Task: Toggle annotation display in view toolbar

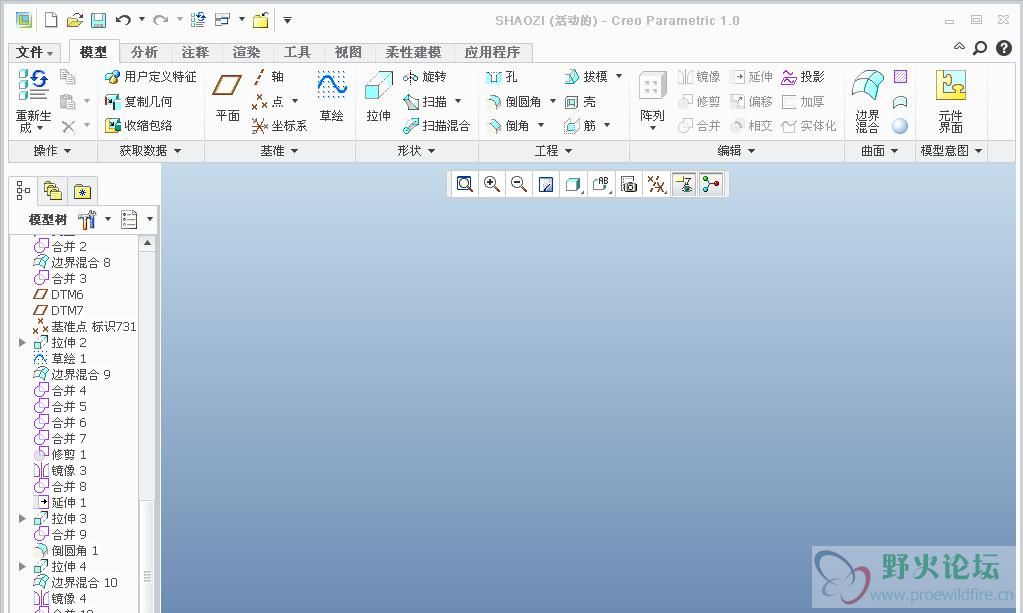Action: click(x=684, y=185)
